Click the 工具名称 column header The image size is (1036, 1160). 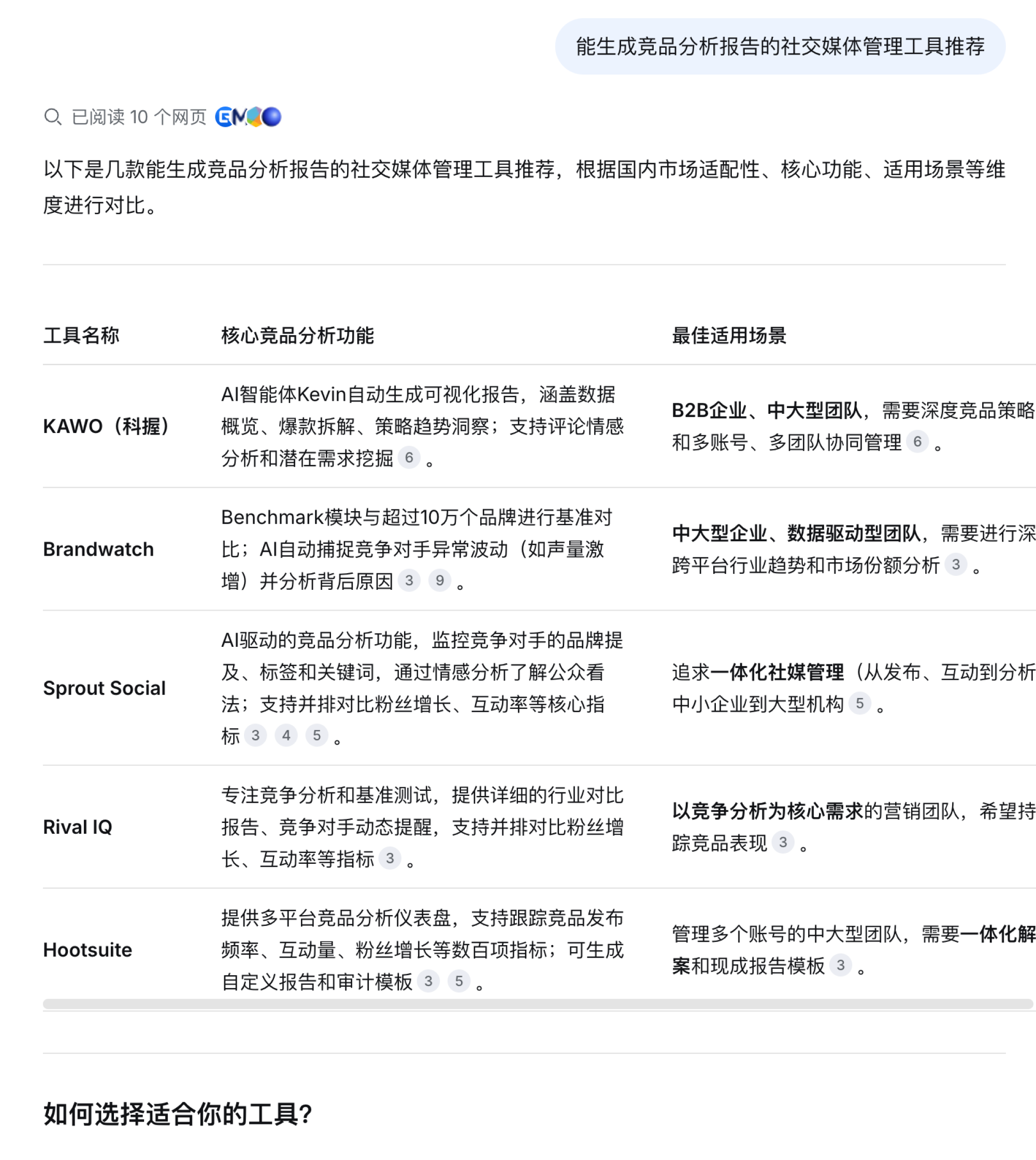tap(81, 336)
